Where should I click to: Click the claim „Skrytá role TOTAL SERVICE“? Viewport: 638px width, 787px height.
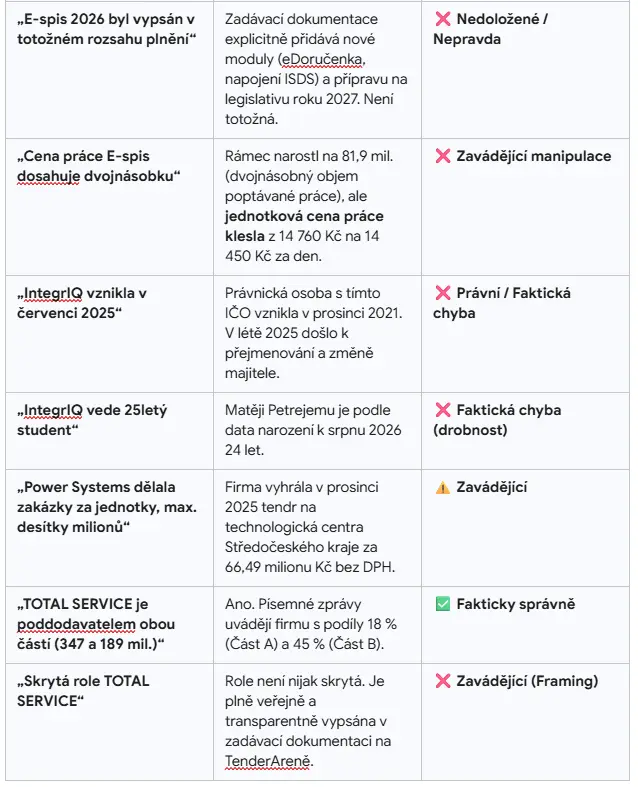click(83, 691)
